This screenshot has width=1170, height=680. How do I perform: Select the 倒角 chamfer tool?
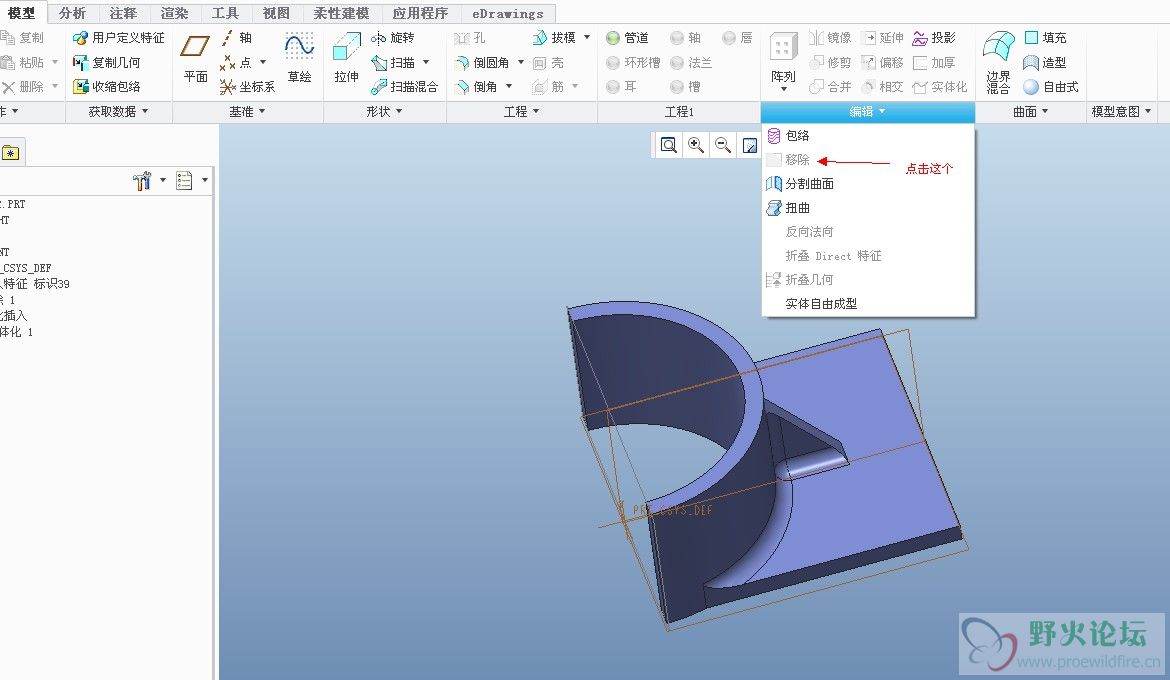pos(476,87)
